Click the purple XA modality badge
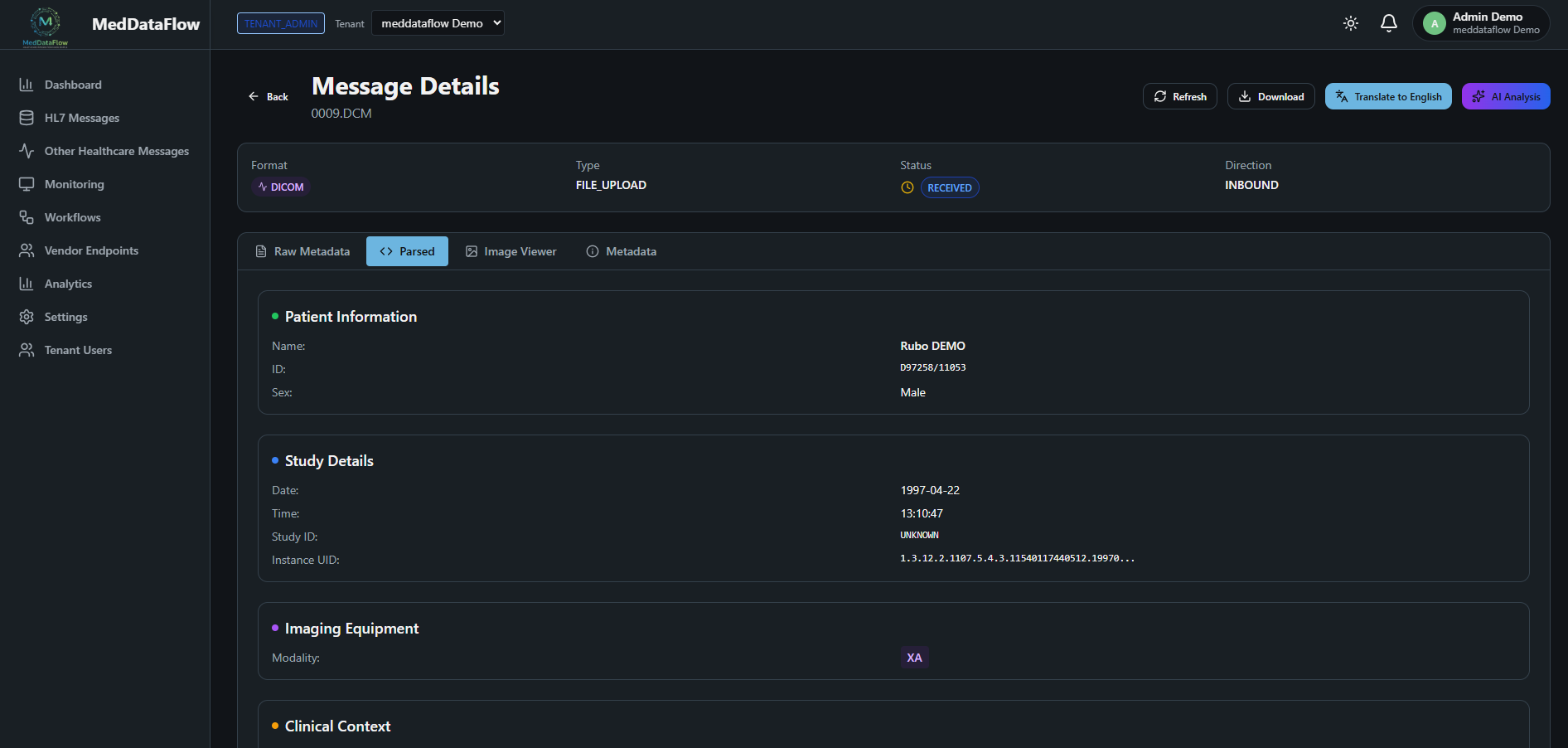This screenshot has width=1568, height=748. (x=914, y=657)
